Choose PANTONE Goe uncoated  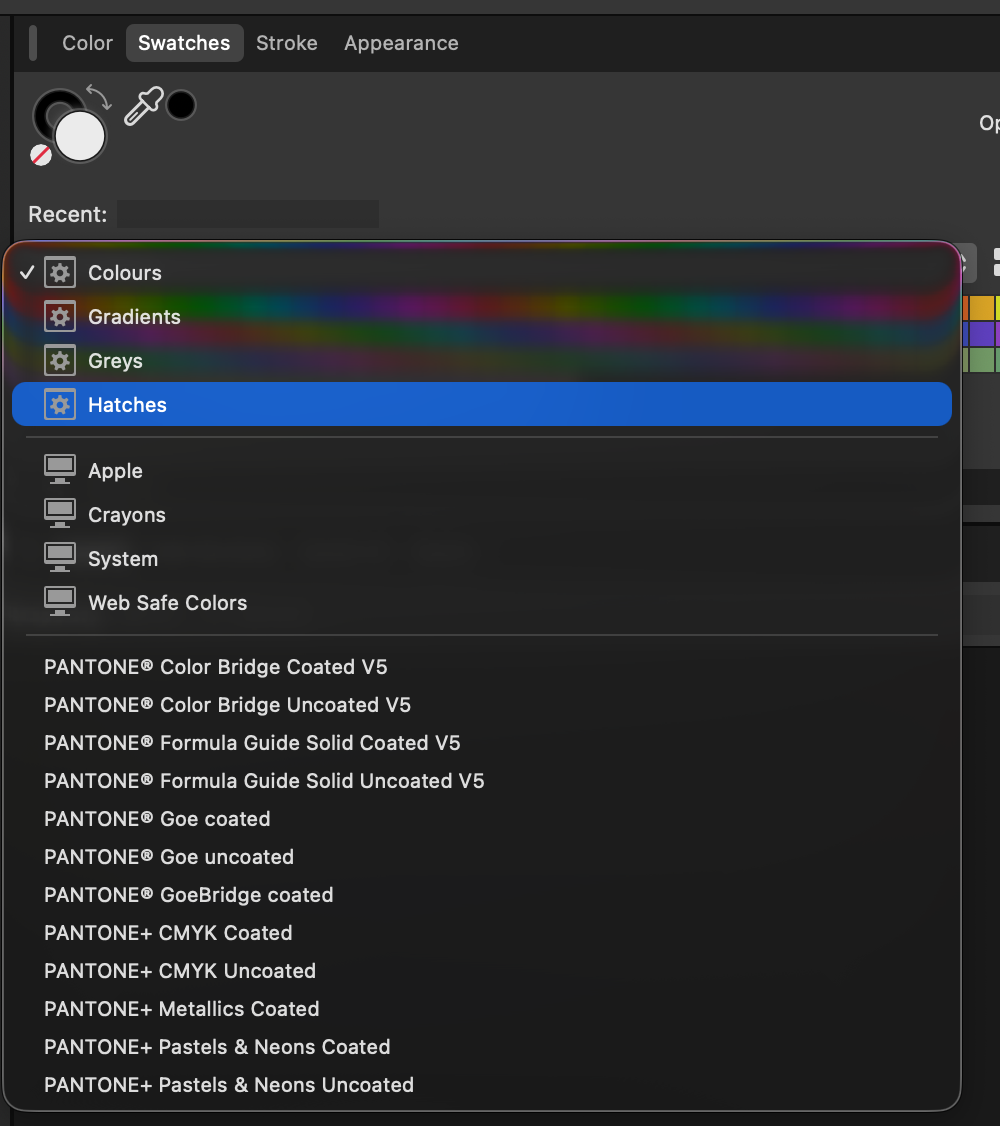[482, 857]
